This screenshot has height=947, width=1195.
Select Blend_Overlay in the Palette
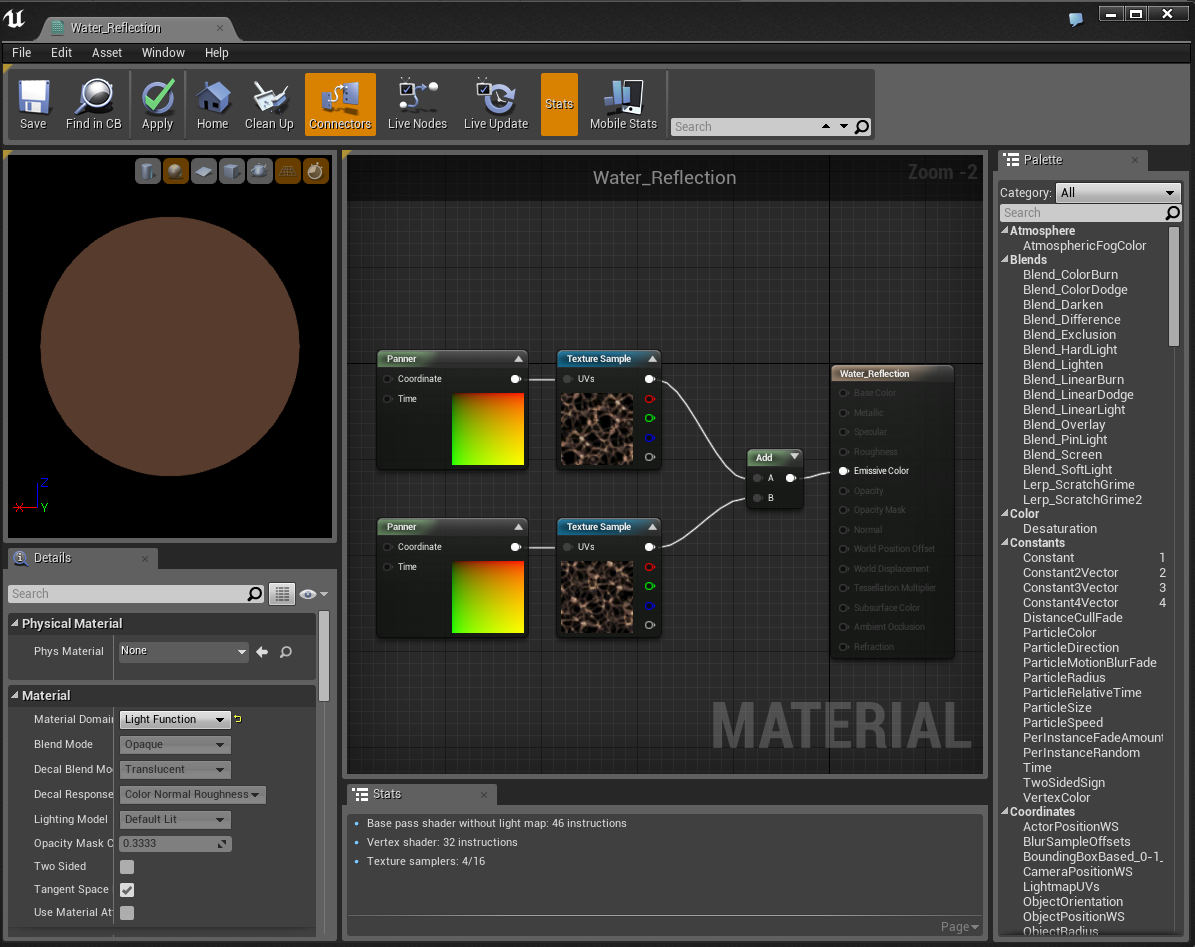point(1063,424)
